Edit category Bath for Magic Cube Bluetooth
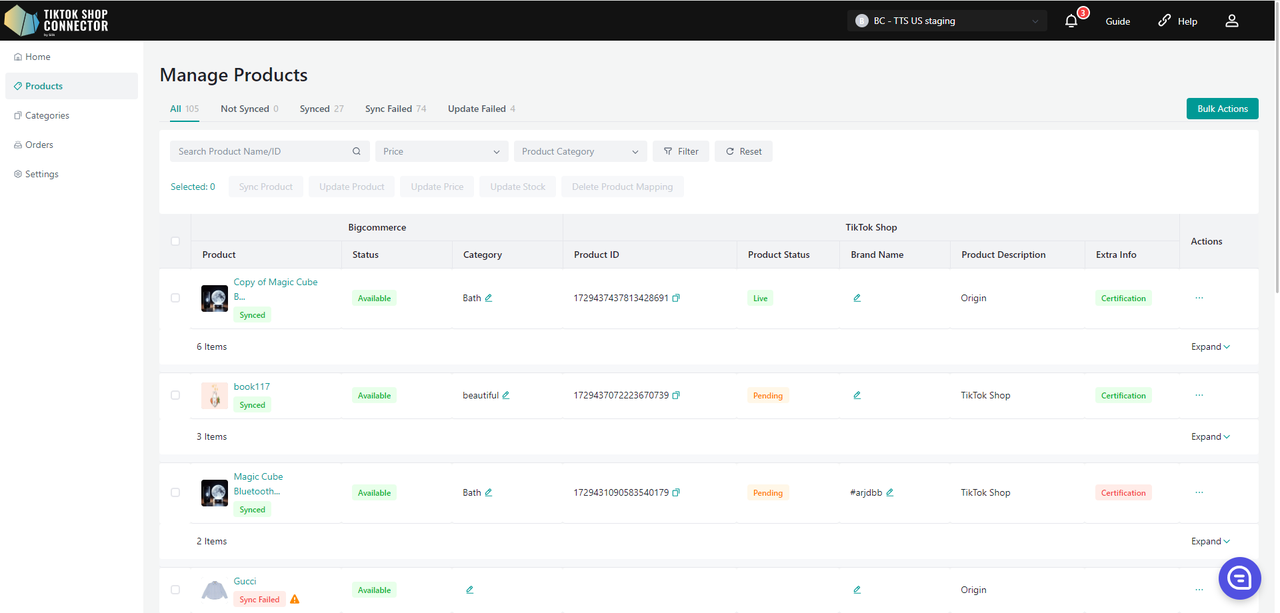 click(489, 493)
